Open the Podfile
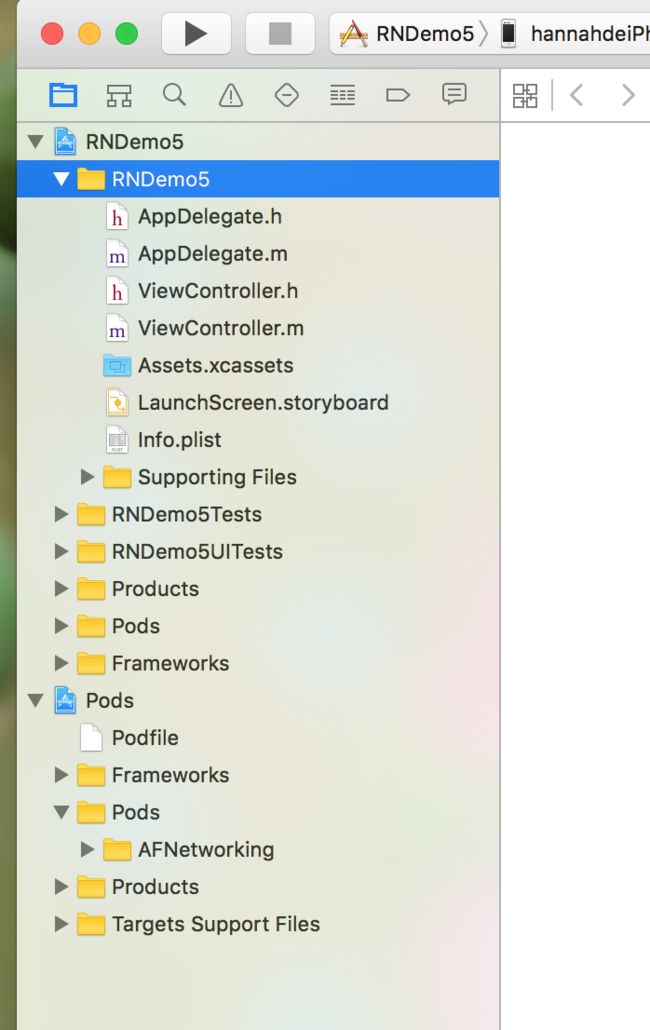650x1030 pixels. 145,738
